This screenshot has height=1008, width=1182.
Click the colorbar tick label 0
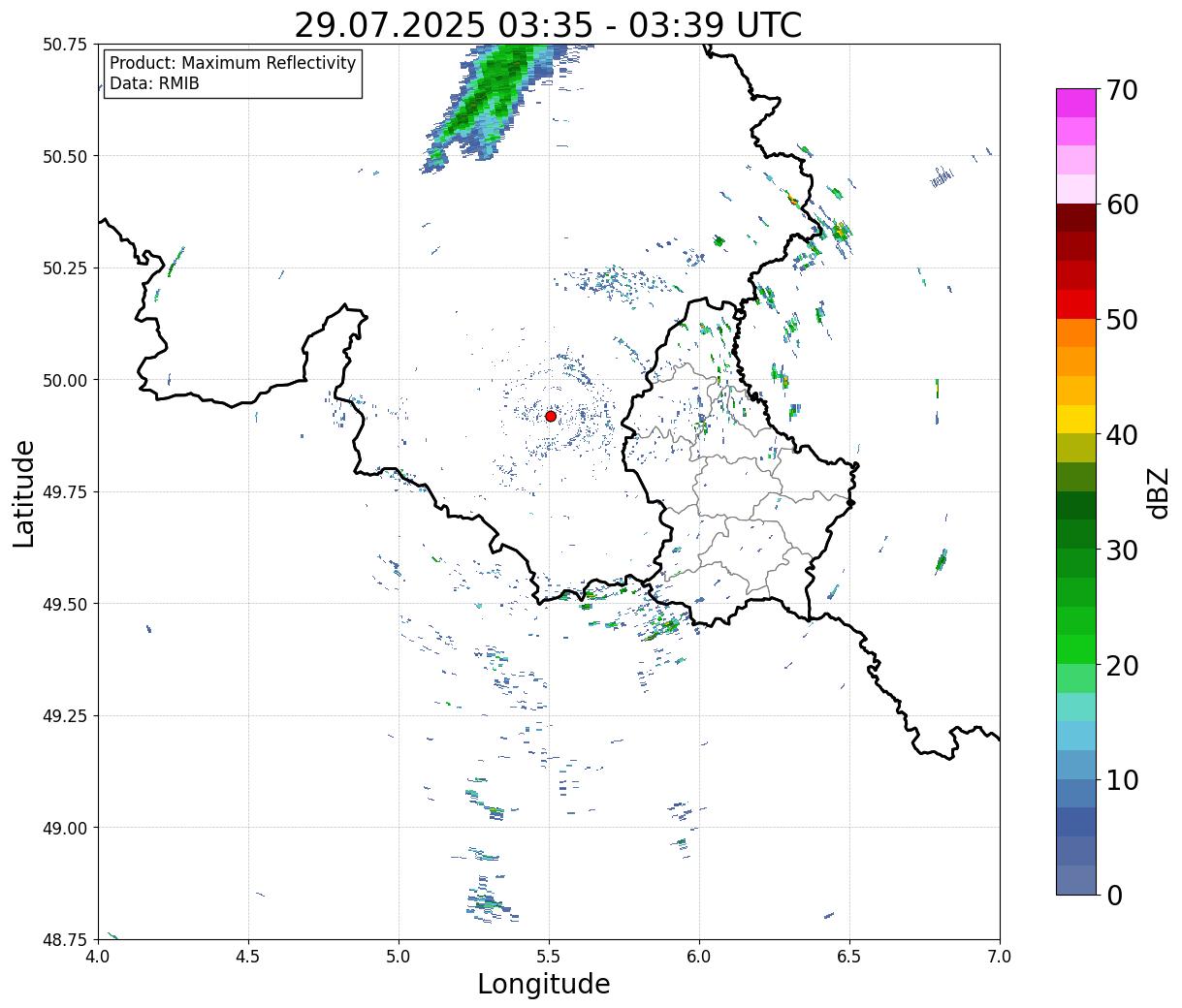click(1114, 895)
